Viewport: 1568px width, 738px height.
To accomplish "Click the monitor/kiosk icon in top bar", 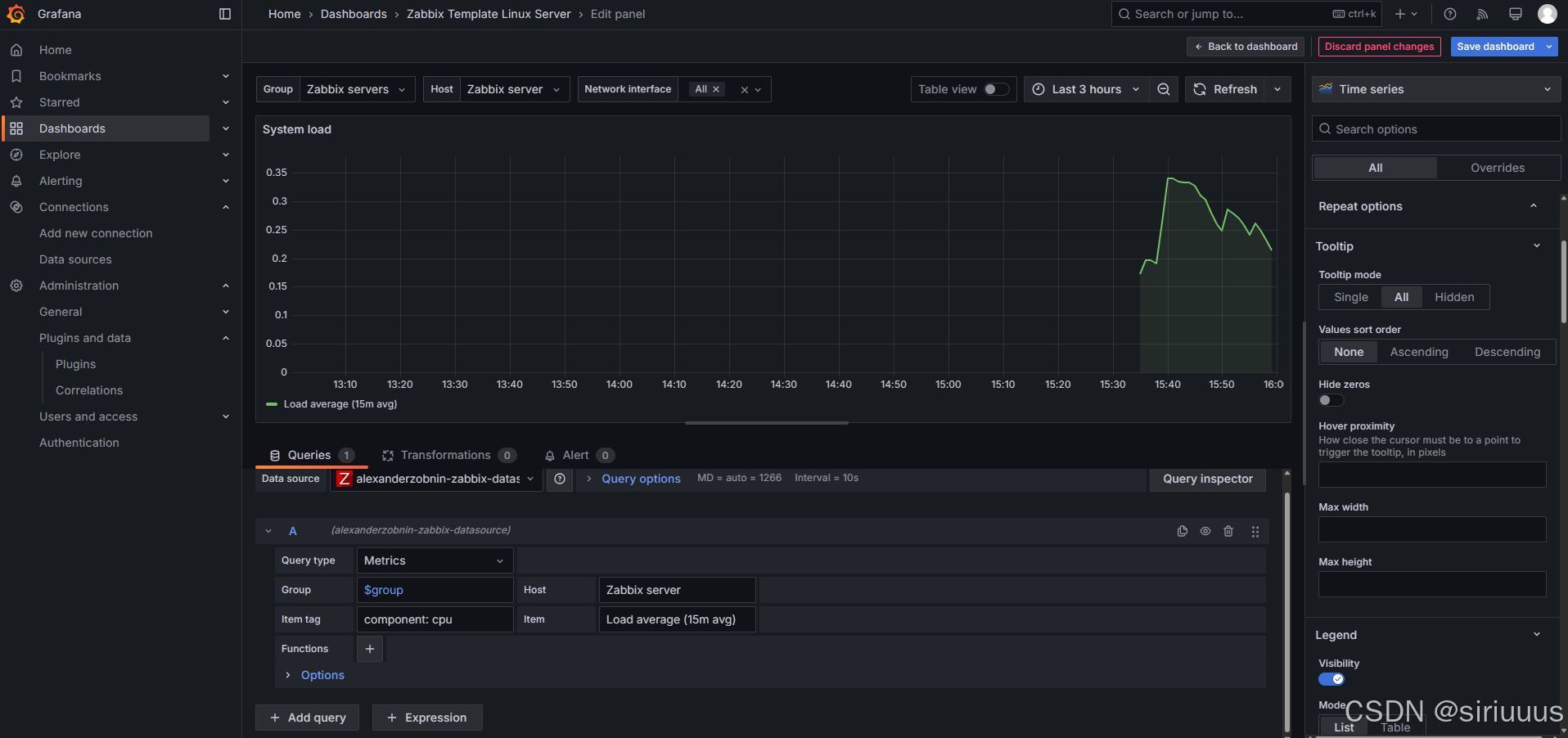I will 1516,14.
